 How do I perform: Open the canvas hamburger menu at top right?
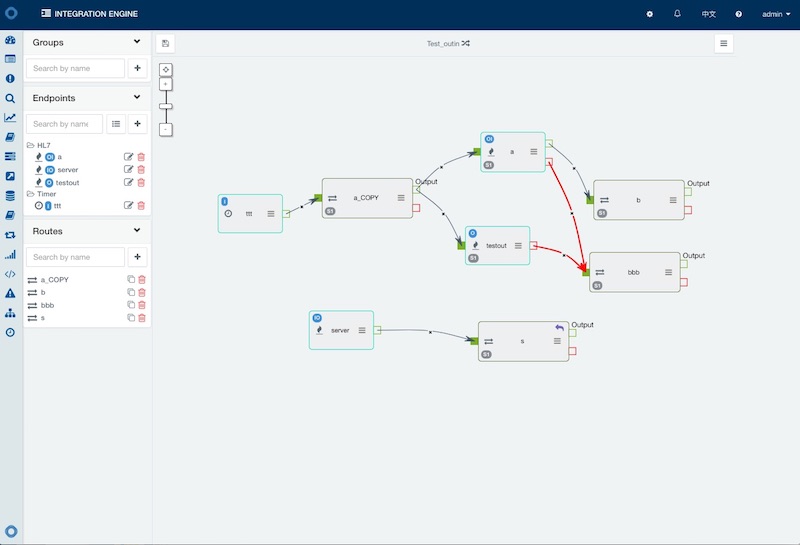tap(724, 43)
